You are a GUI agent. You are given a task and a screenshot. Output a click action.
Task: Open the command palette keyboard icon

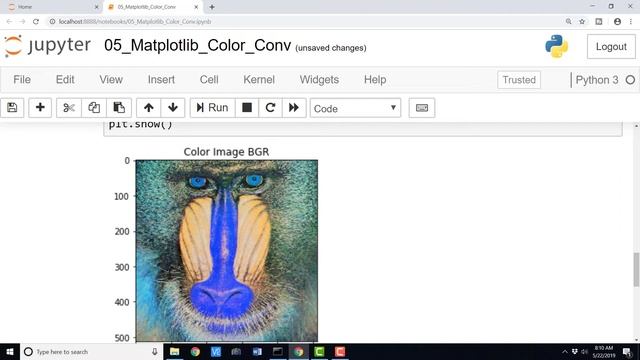(x=422, y=108)
